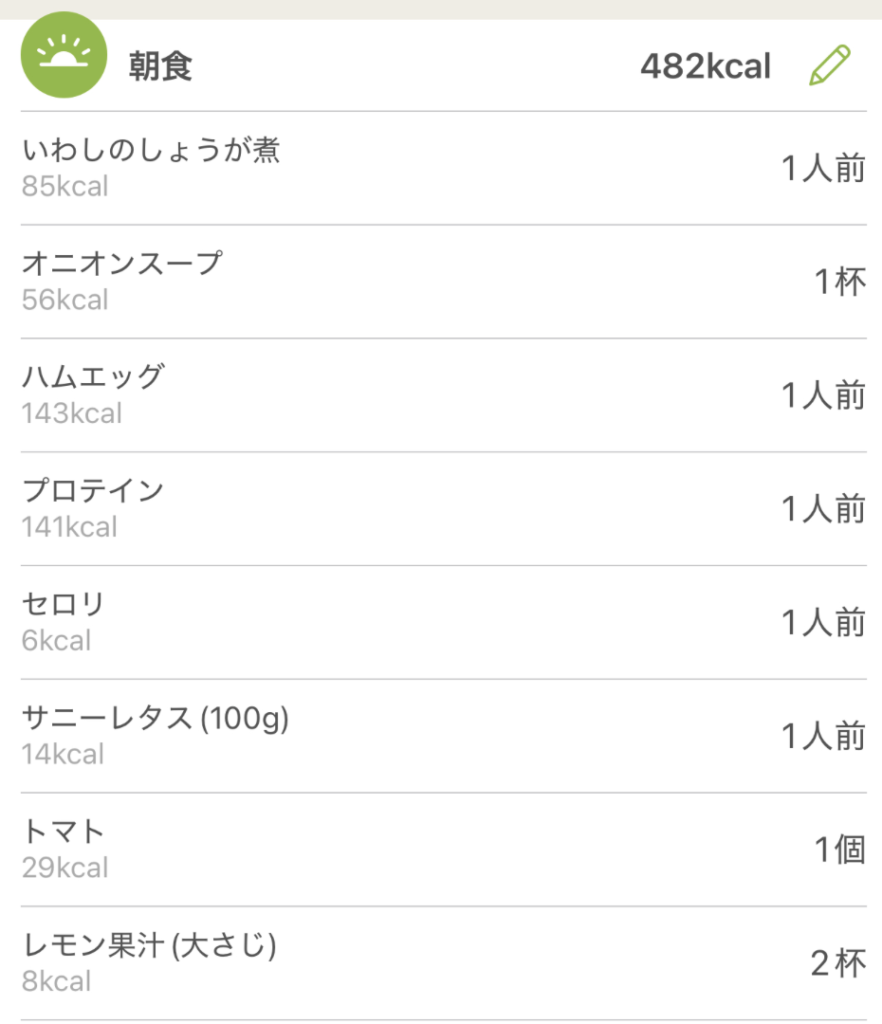Open the オニオンスープ entry
The image size is (882, 1024).
tap(122, 264)
